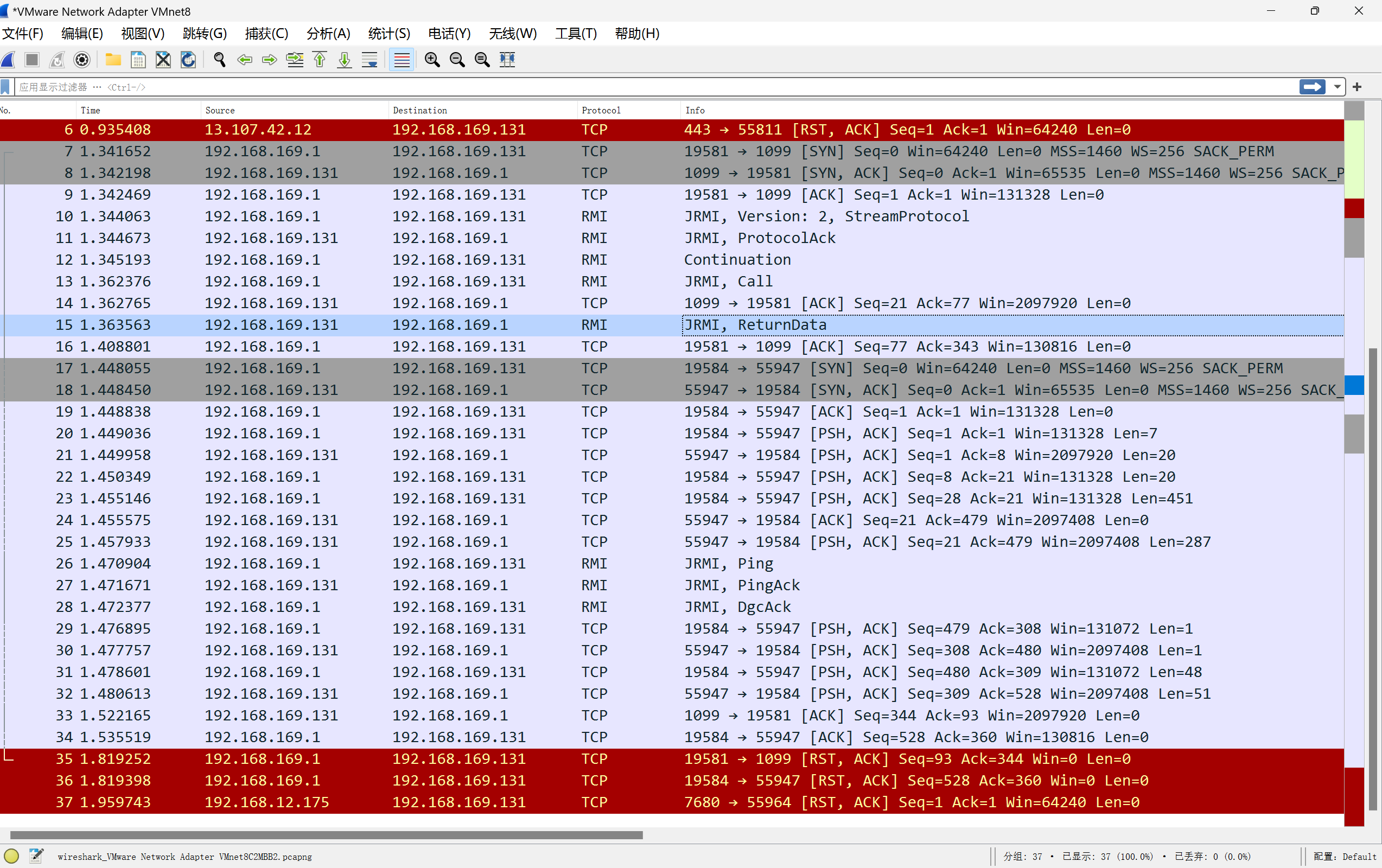Open capture file comment edit icon in status bar
The width and height of the screenshot is (1382, 868).
(36, 856)
